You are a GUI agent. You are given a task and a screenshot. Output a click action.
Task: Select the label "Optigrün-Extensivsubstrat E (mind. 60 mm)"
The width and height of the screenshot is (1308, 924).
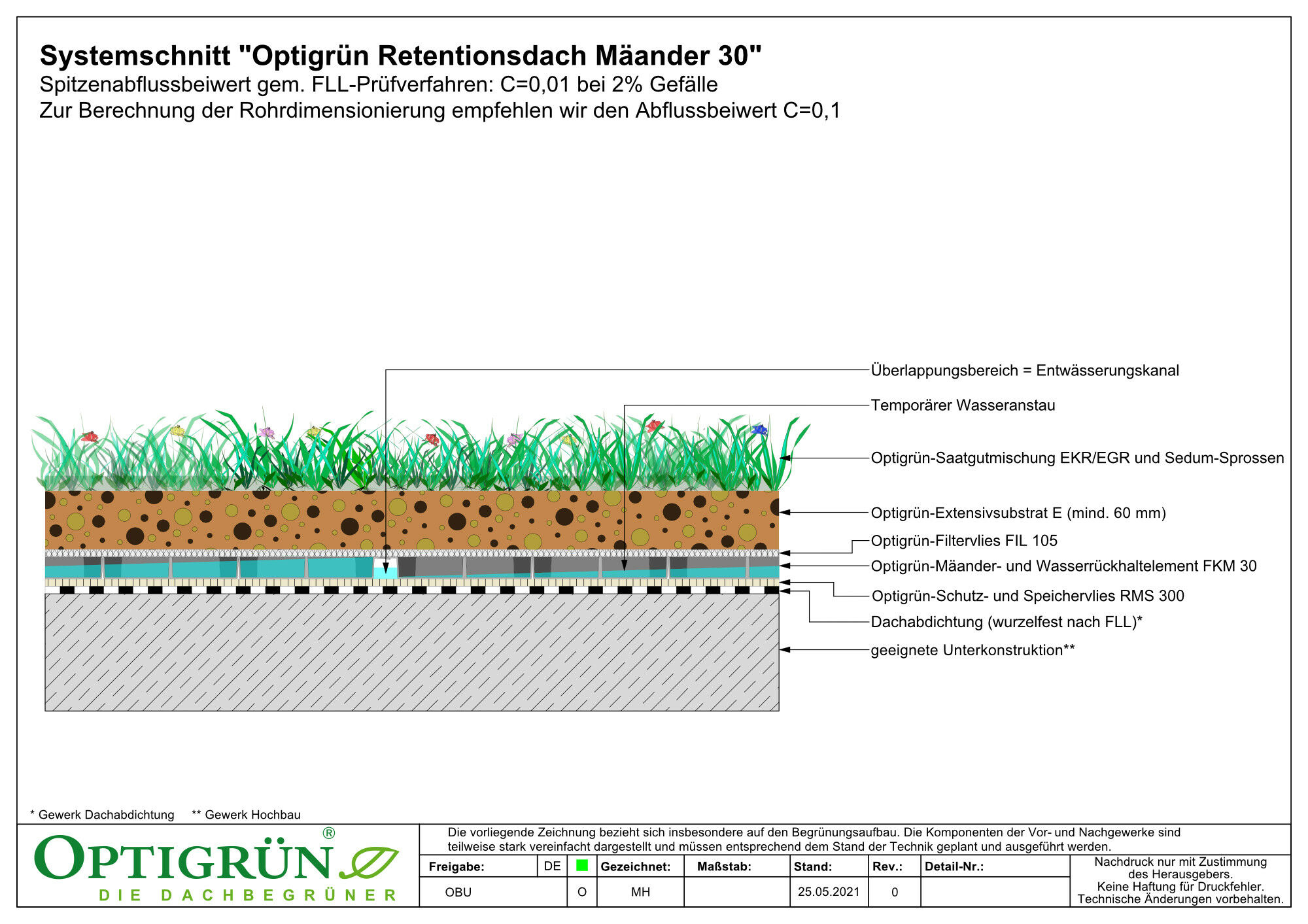[x=1018, y=513]
